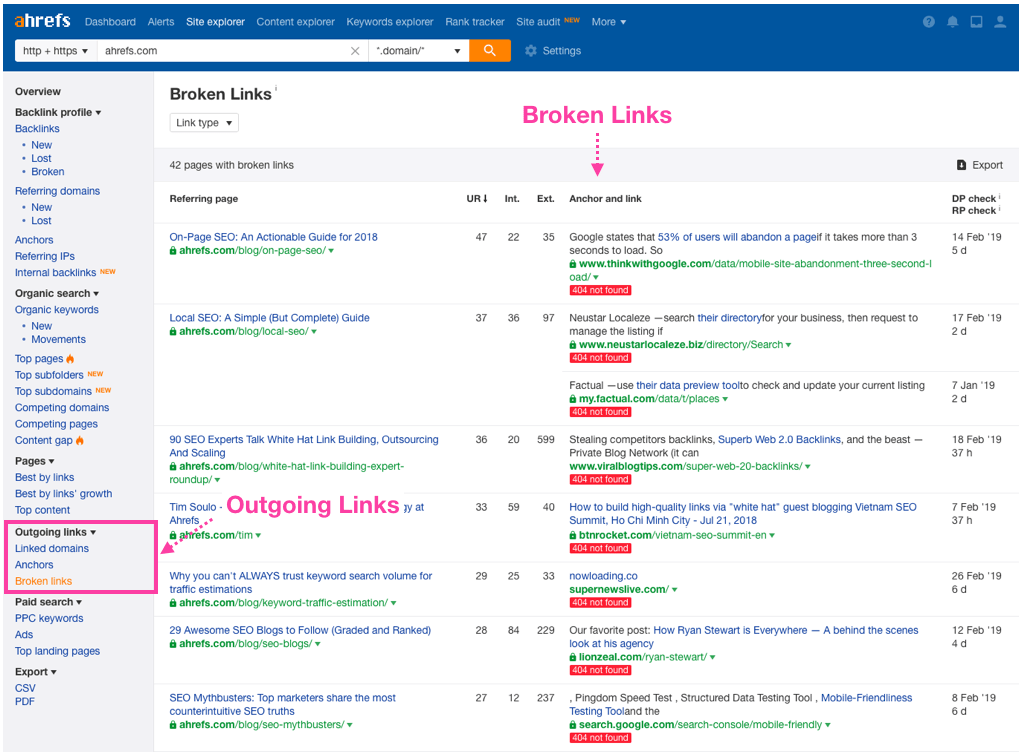Viewport: 1021px width, 752px height.
Task: Switch to the Dashboard menu item
Action: [x=110, y=21]
